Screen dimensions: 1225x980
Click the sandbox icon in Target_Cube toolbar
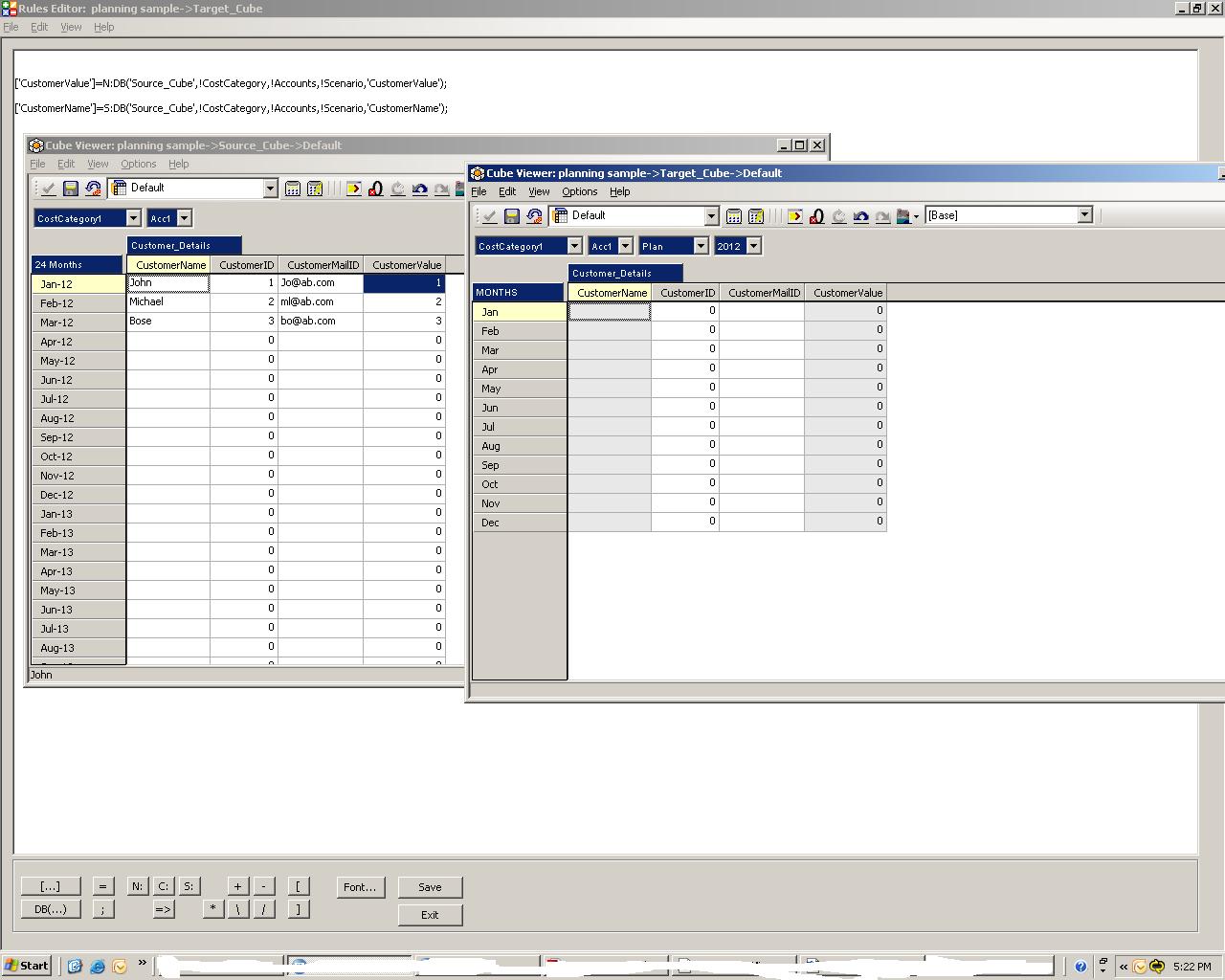[x=904, y=216]
